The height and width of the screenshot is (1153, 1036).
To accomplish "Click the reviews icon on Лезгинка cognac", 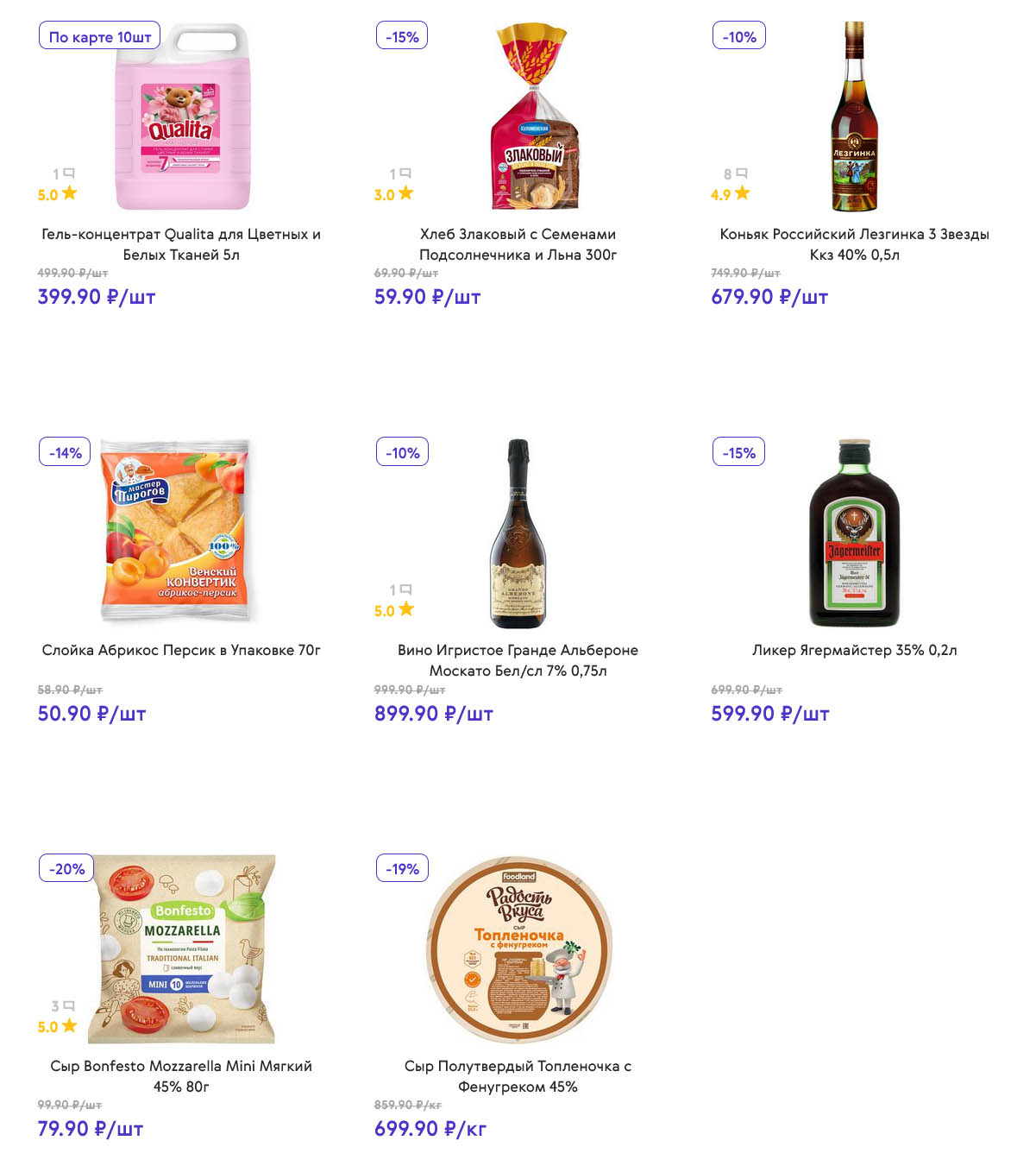I will tap(741, 173).
